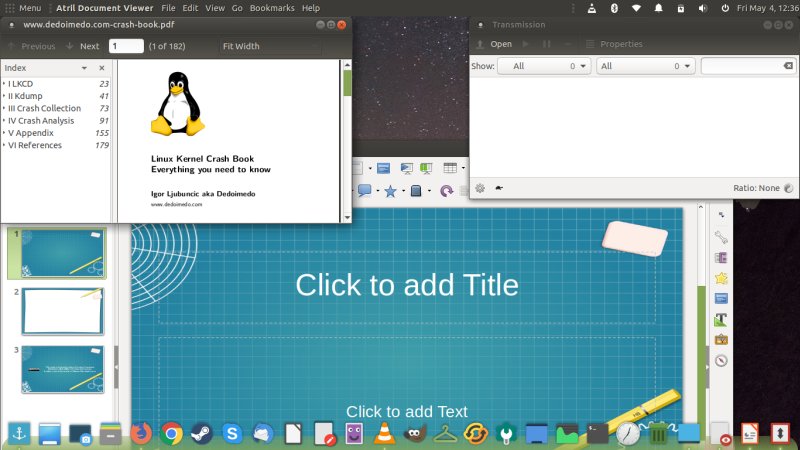Launch GIMP from the dock

(x=415, y=434)
